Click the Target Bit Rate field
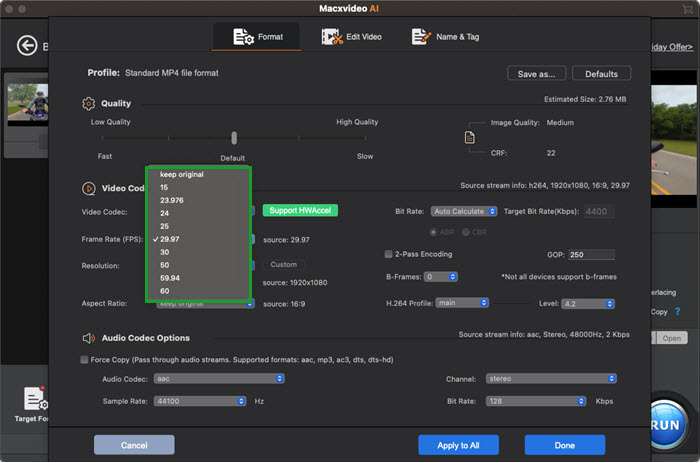Screen dimensions: 700x463 point(598,211)
